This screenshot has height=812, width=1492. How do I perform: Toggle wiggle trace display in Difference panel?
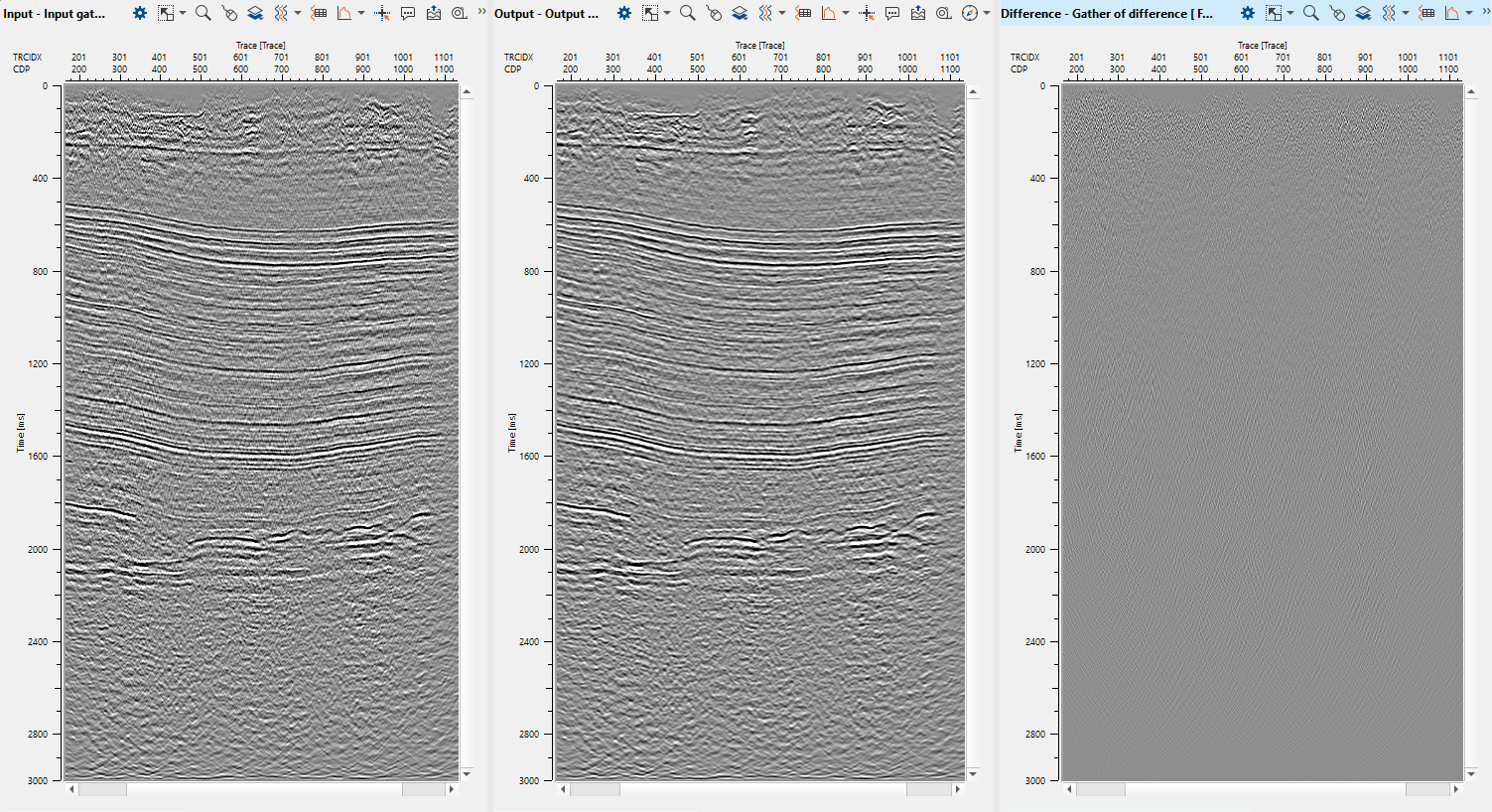pyautogui.click(x=1389, y=13)
